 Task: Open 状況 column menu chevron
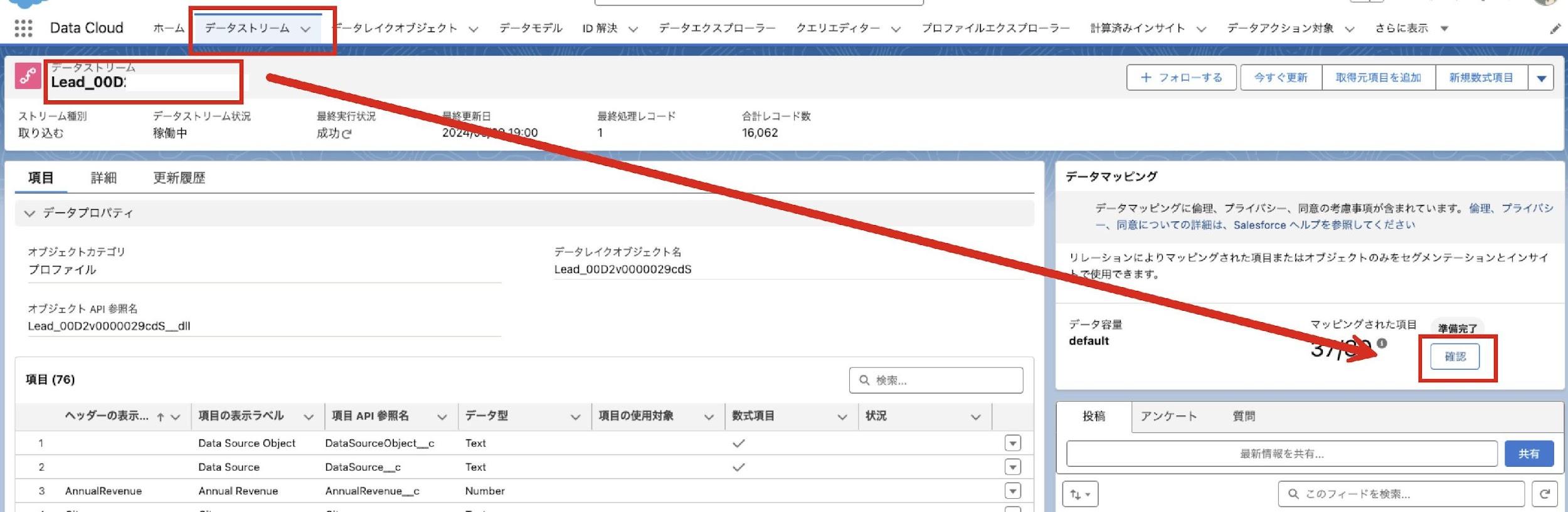[975, 417]
